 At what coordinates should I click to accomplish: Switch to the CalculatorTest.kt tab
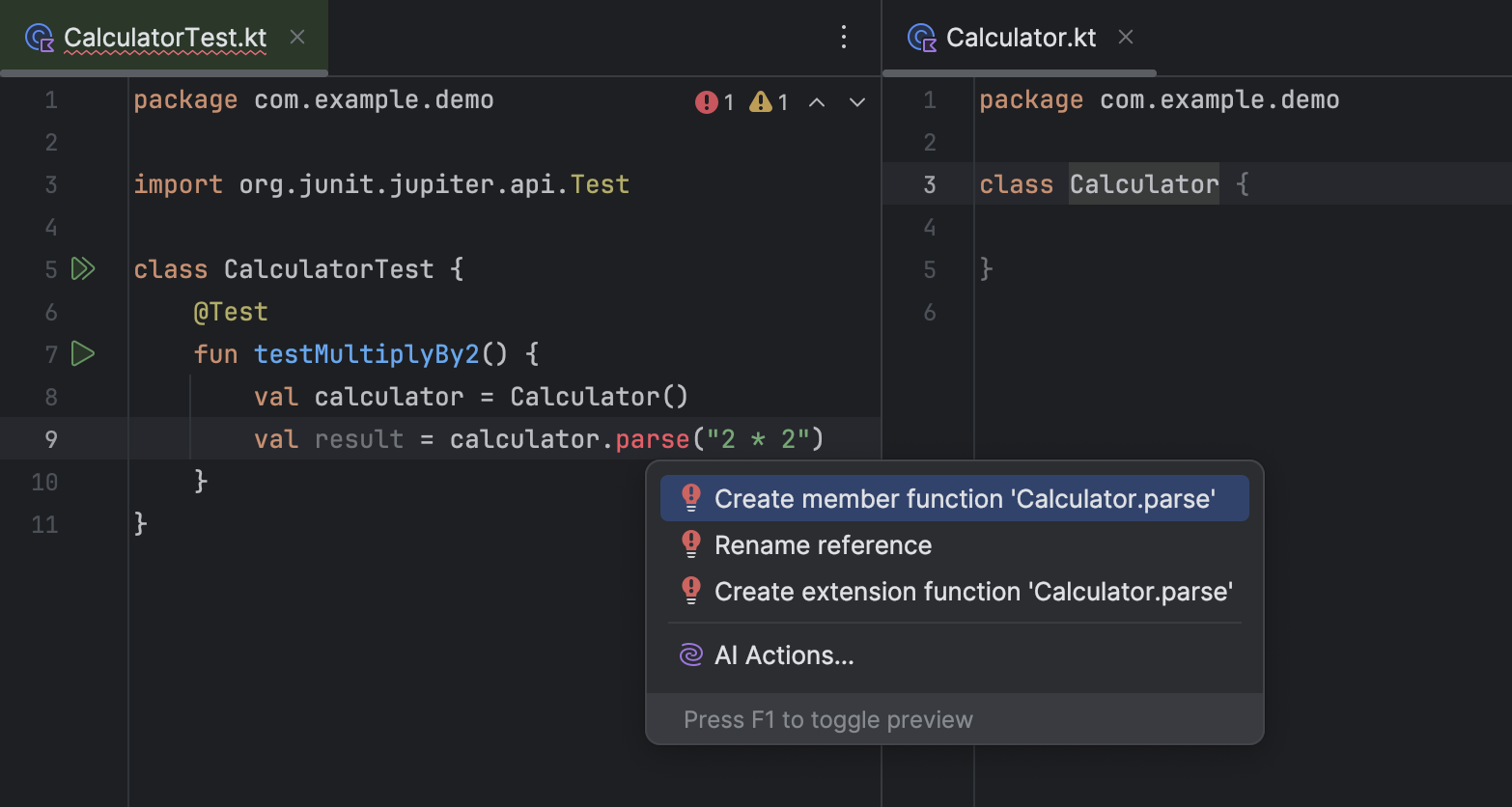point(165,38)
